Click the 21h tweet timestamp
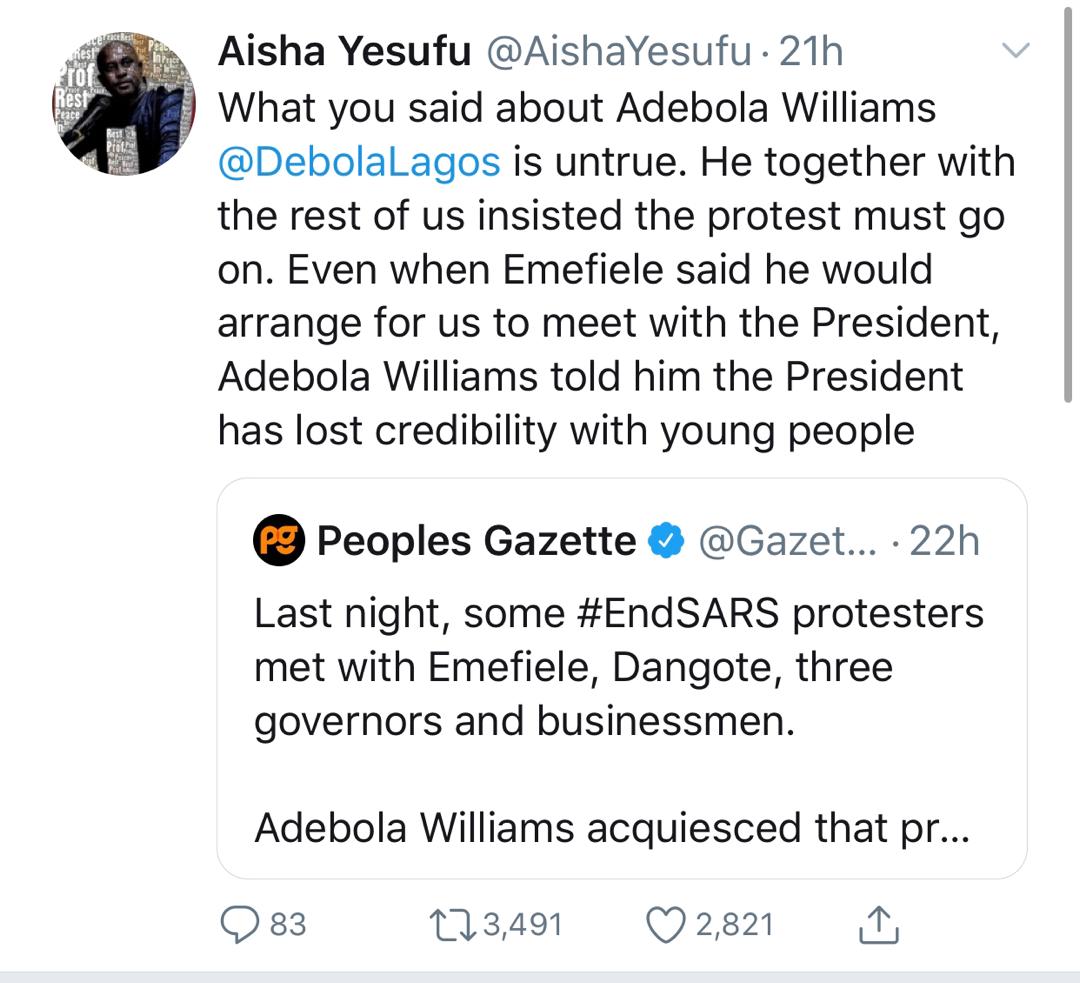 click(x=811, y=52)
